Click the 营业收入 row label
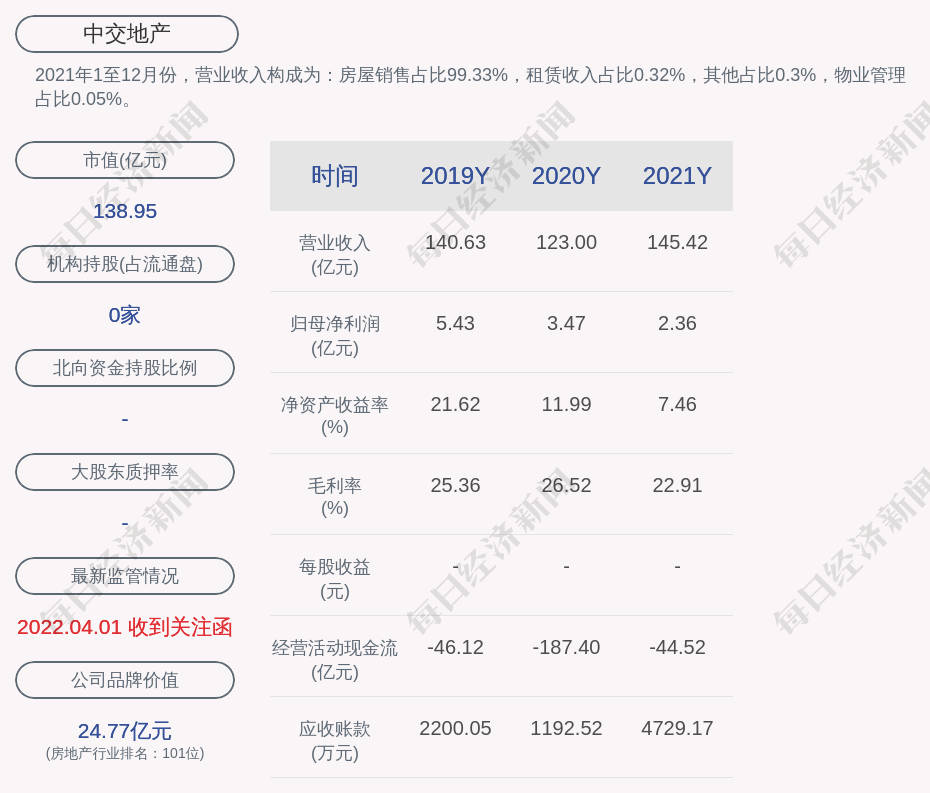 335,254
